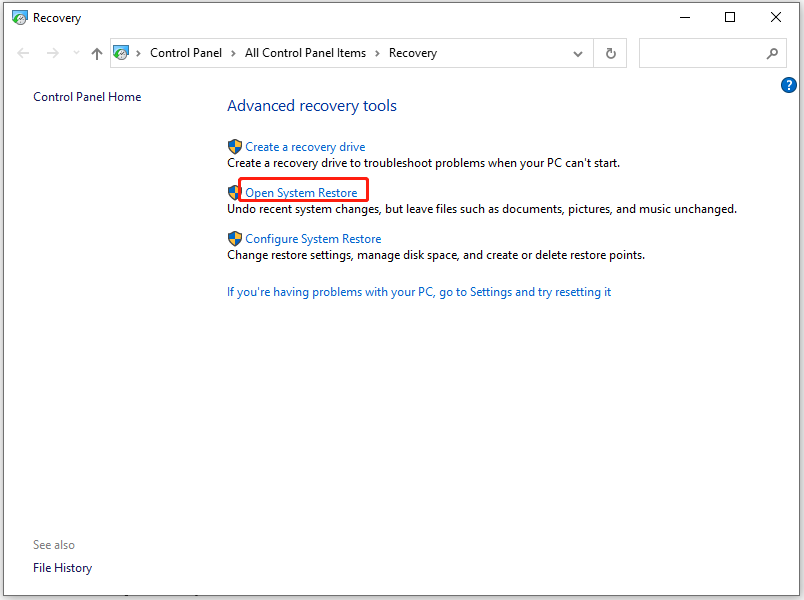Go up one level with up arrow
Viewport: 804px width, 600px height.
point(96,53)
